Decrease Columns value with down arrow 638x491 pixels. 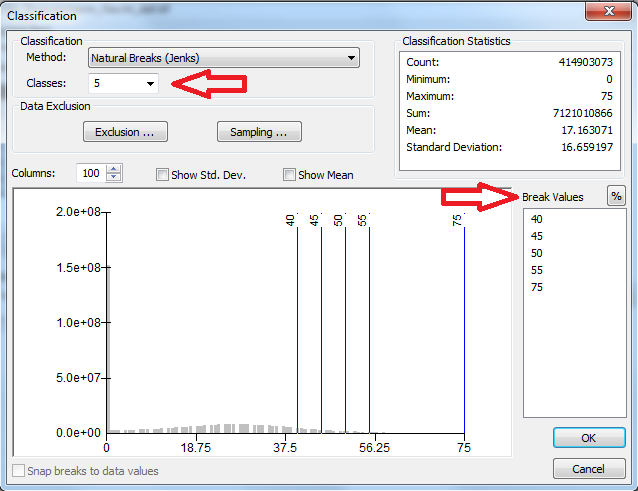[x=114, y=178]
